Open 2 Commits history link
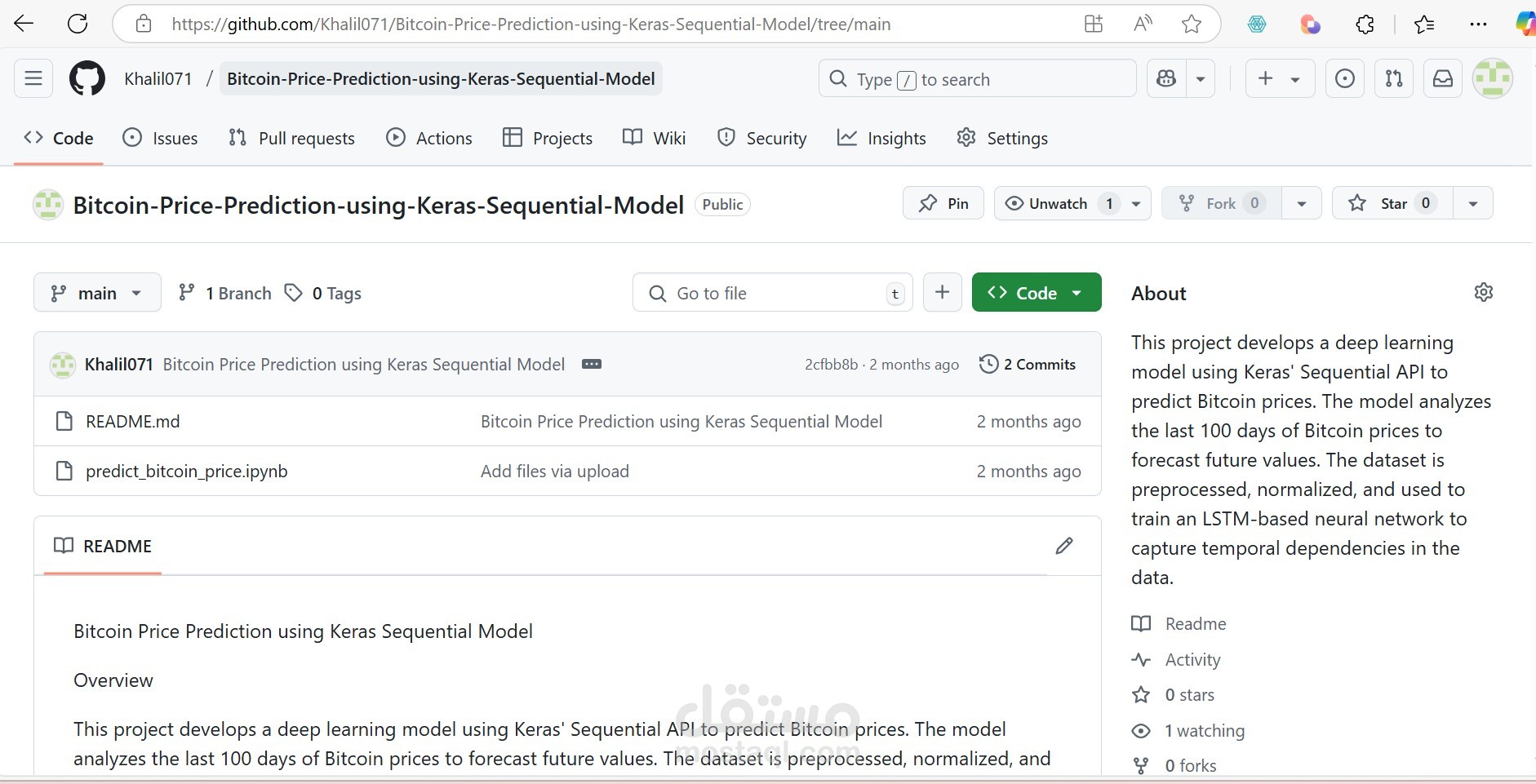This screenshot has height=784, width=1536. click(1028, 364)
